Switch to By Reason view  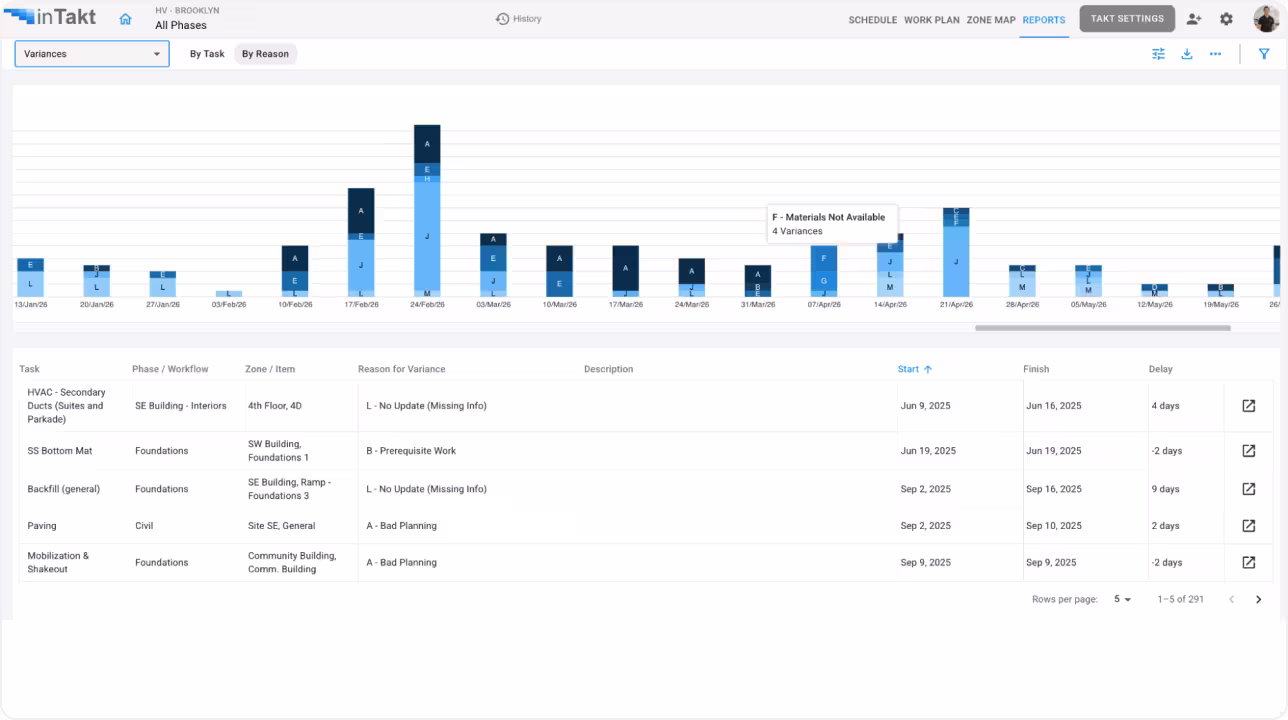pyautogui.click(x=265, y=54)
